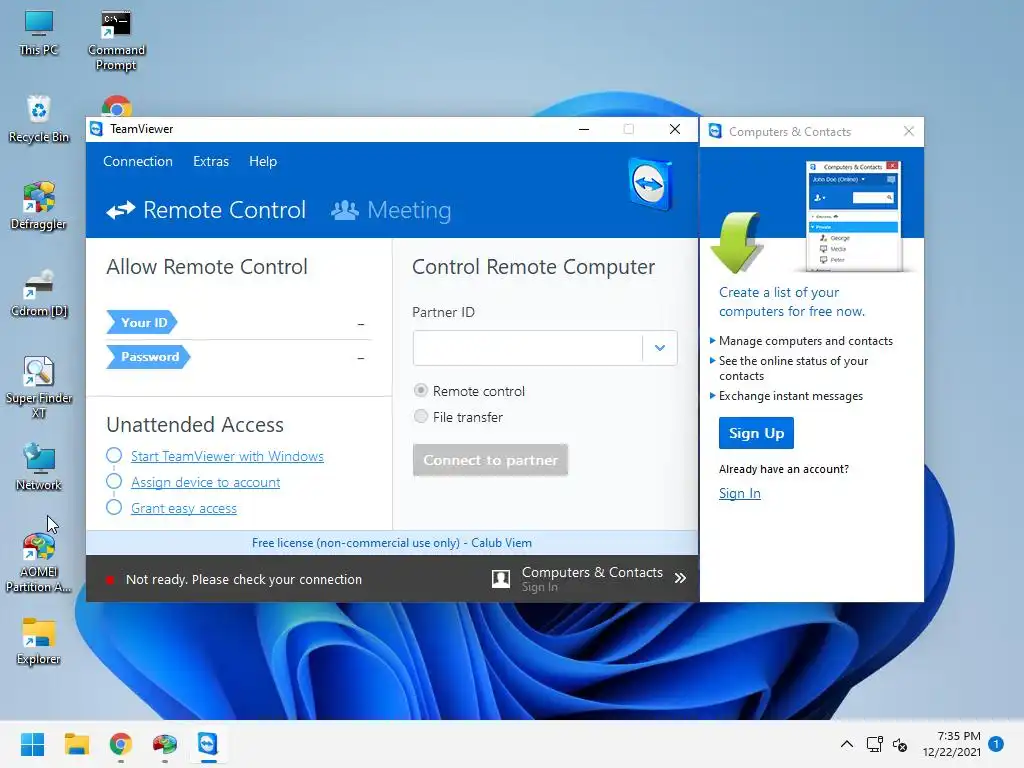Minimize the TeamViewer window

tap(584, 129)
